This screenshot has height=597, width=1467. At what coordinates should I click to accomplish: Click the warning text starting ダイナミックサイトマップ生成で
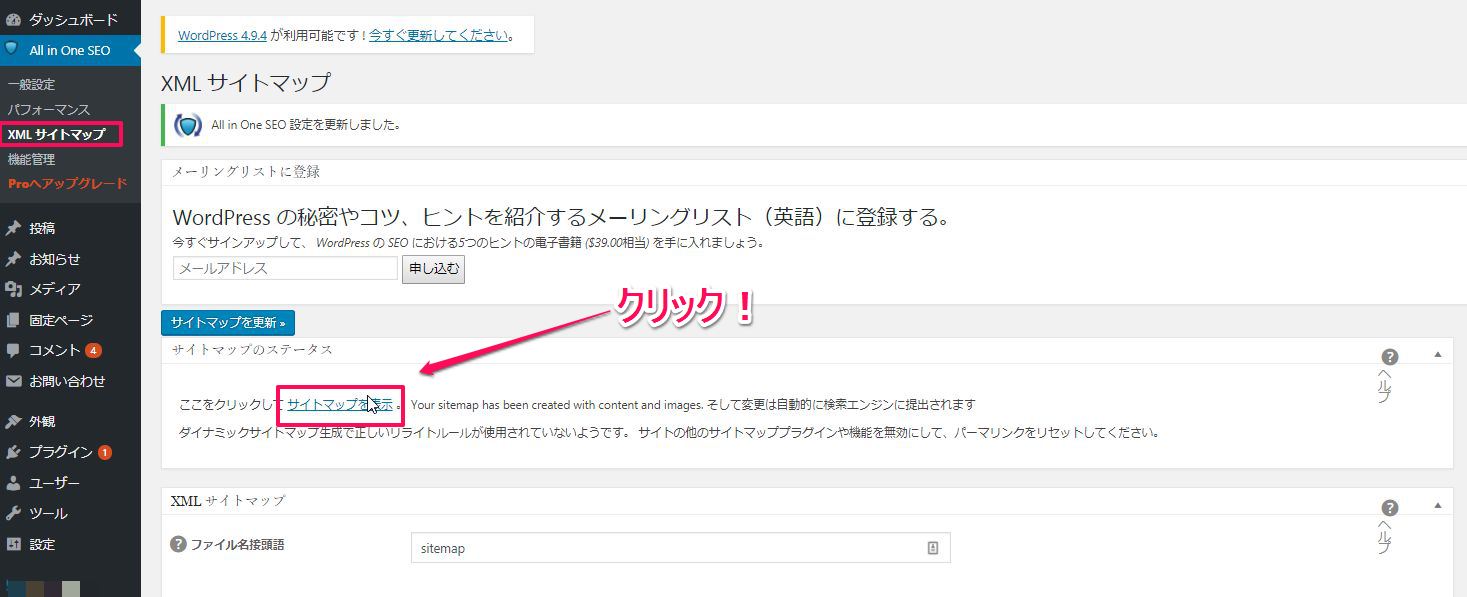point(668,434)
